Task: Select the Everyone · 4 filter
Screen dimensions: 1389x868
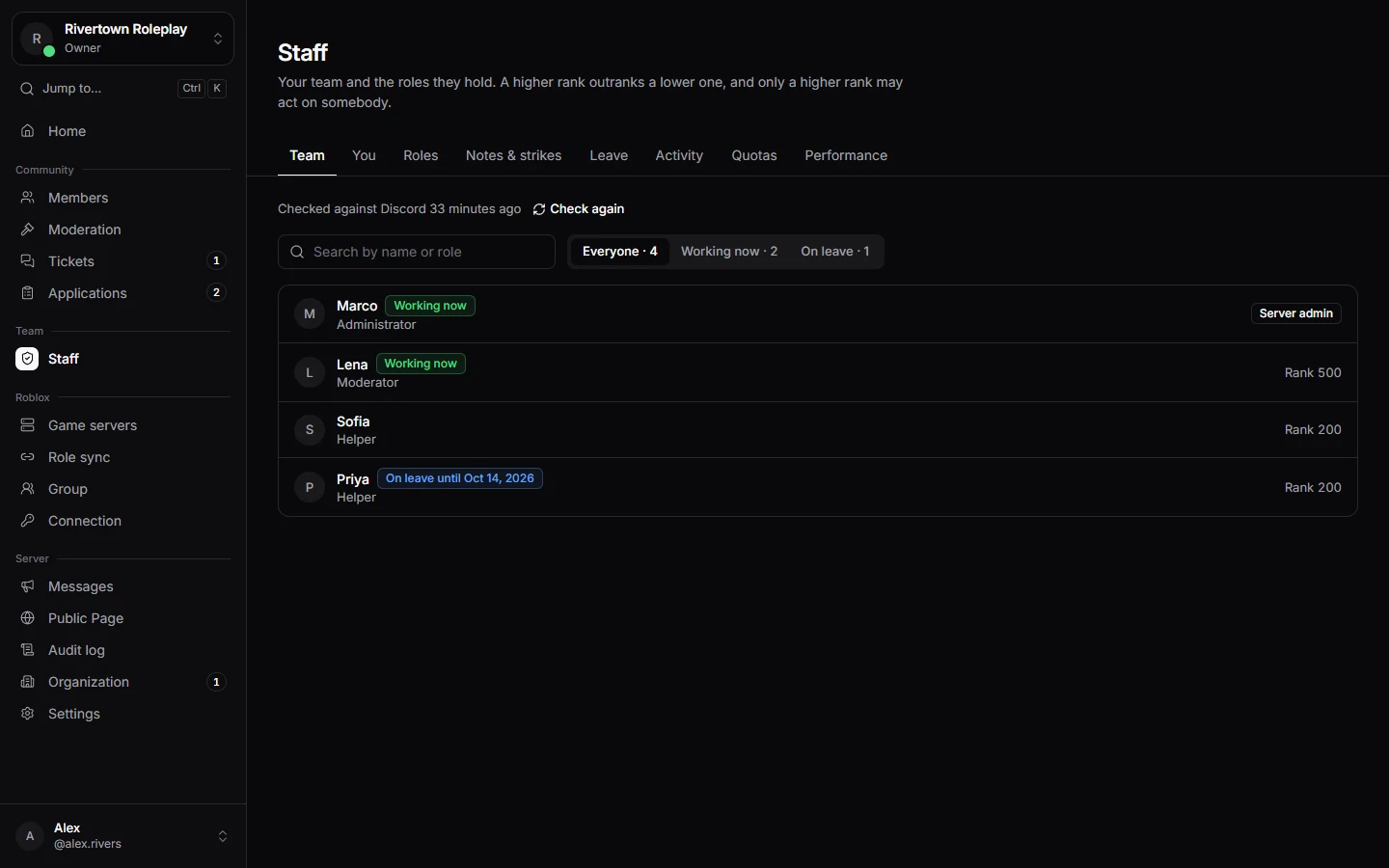Action: pos(620,252)
